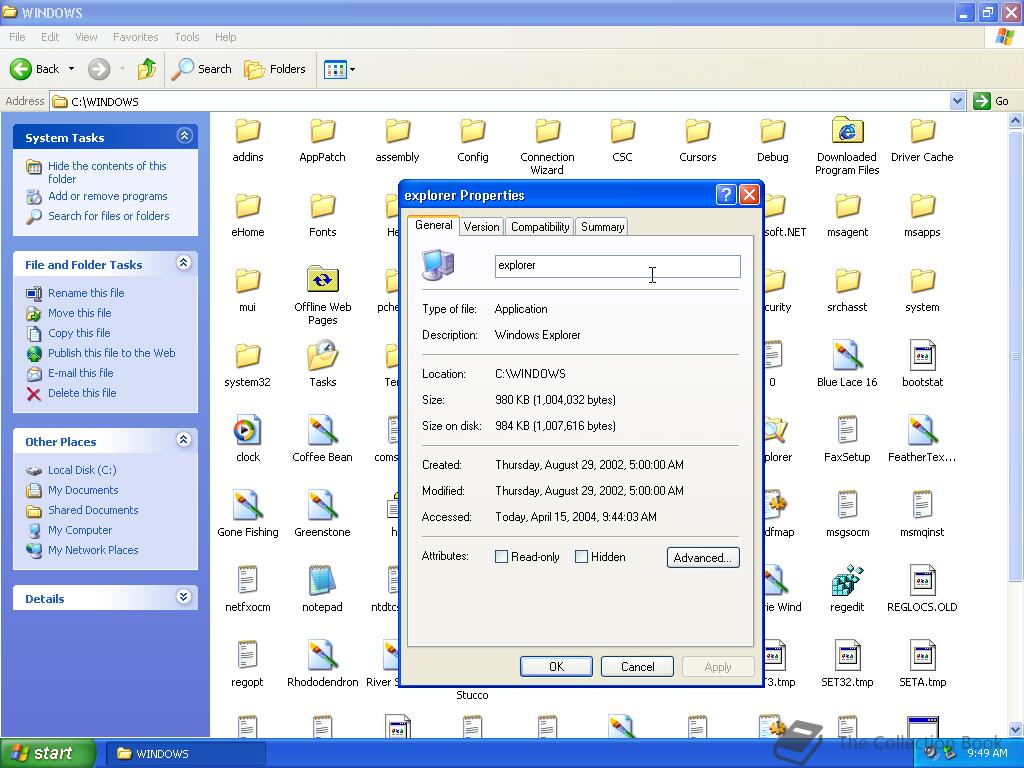Collapse the Other Places panel
The height and width of the screenshot is (768, 1024).
184,440
